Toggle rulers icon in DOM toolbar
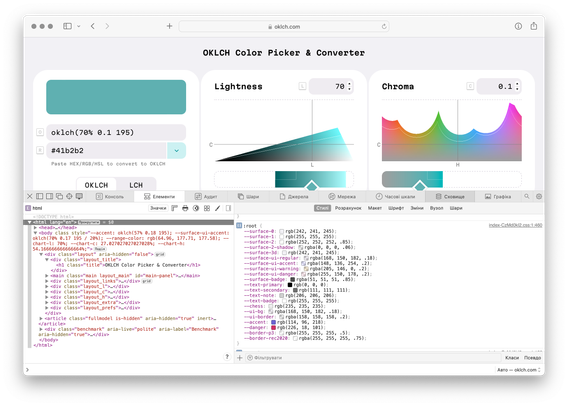 point(175,208)
